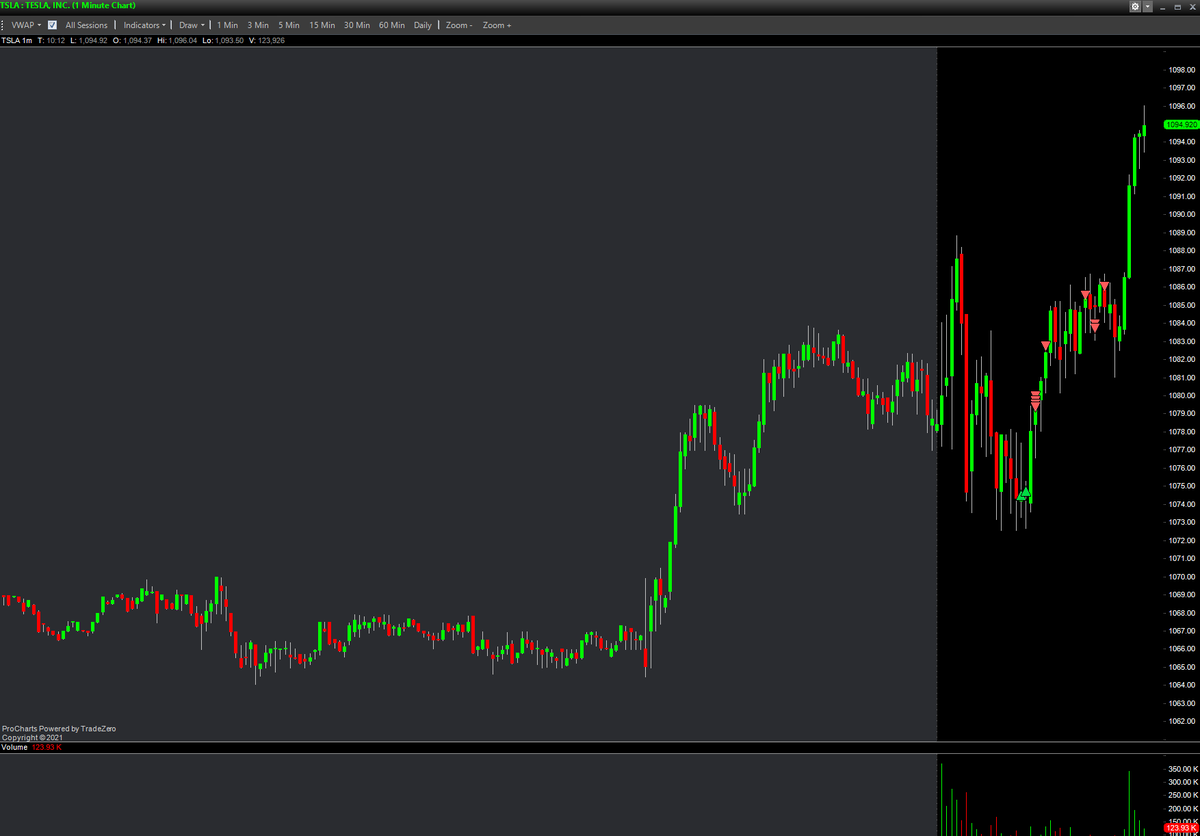The height and width of the screenshot is (836, 1200).
Task: Switch to the 30 Min timeframe
Action: (x=357, y=25)
